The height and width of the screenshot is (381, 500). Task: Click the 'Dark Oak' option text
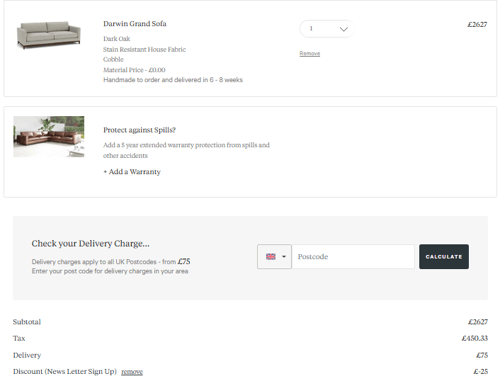[117, 39]
